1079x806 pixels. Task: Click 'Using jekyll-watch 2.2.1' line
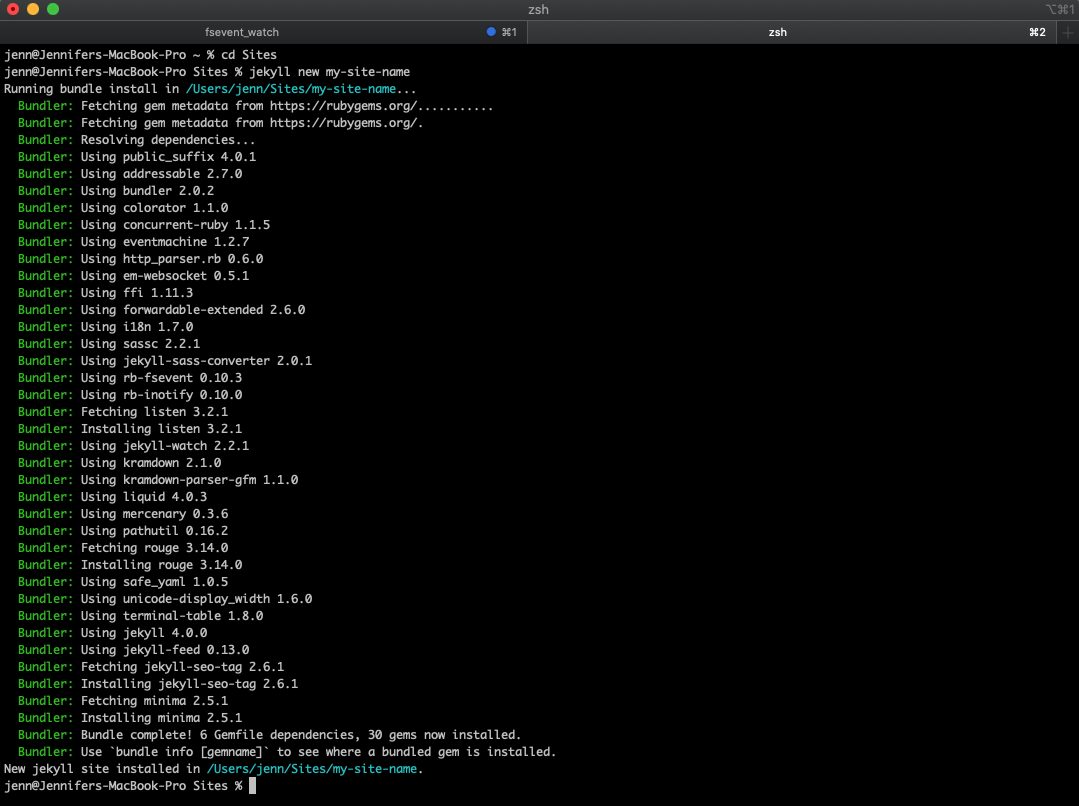tap(164, 445)
